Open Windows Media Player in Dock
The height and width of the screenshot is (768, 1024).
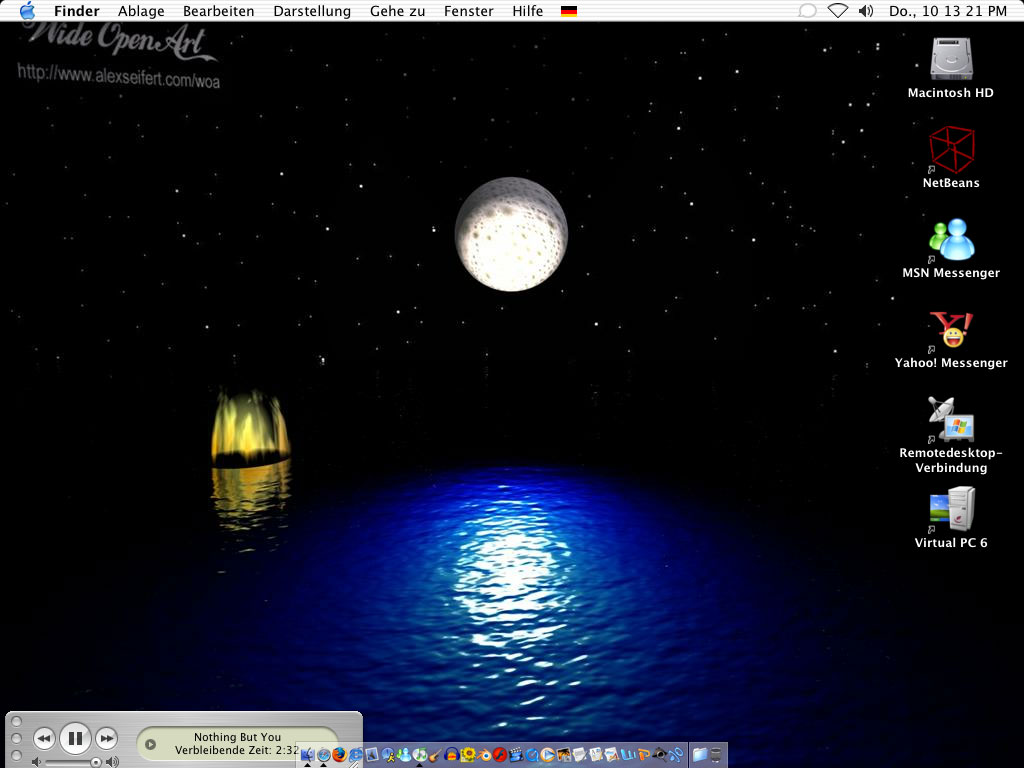pyautogui.click(x=547, y=755)
